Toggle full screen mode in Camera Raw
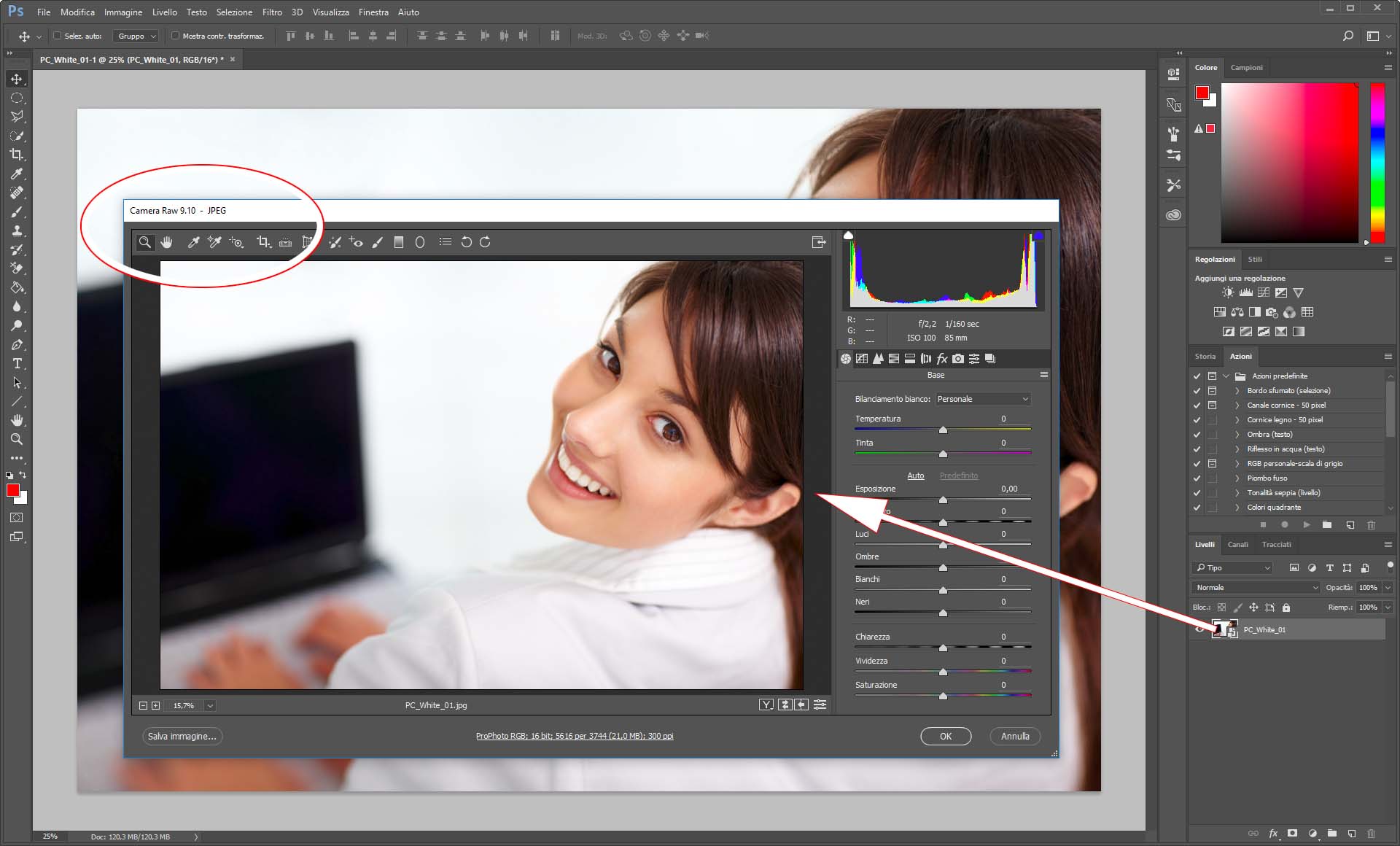Viewport: 1400px width, 846px height. point(818,242)
